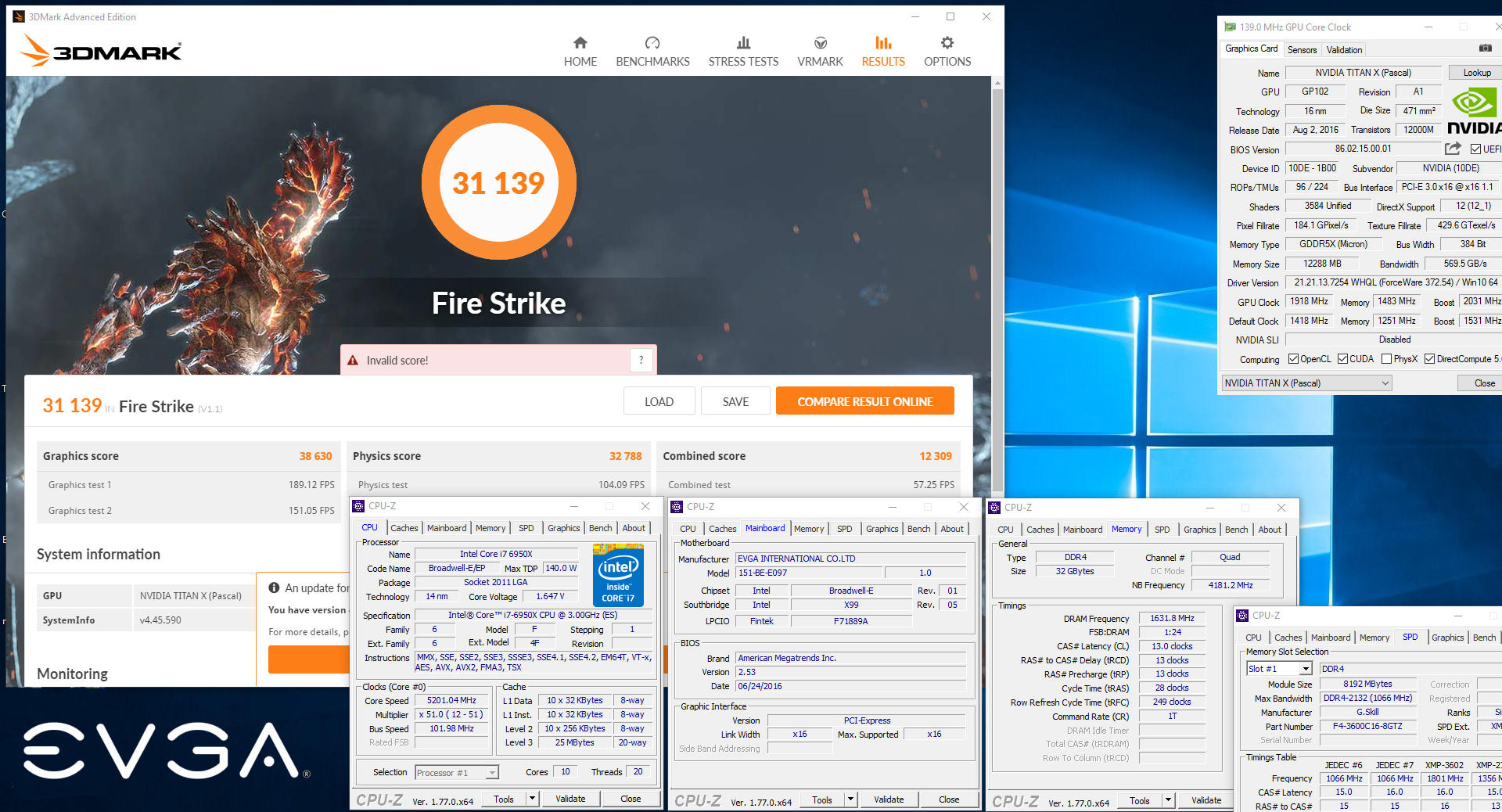
Task: Click the question mark help button beside Invalid score
Action: (641, 360)
